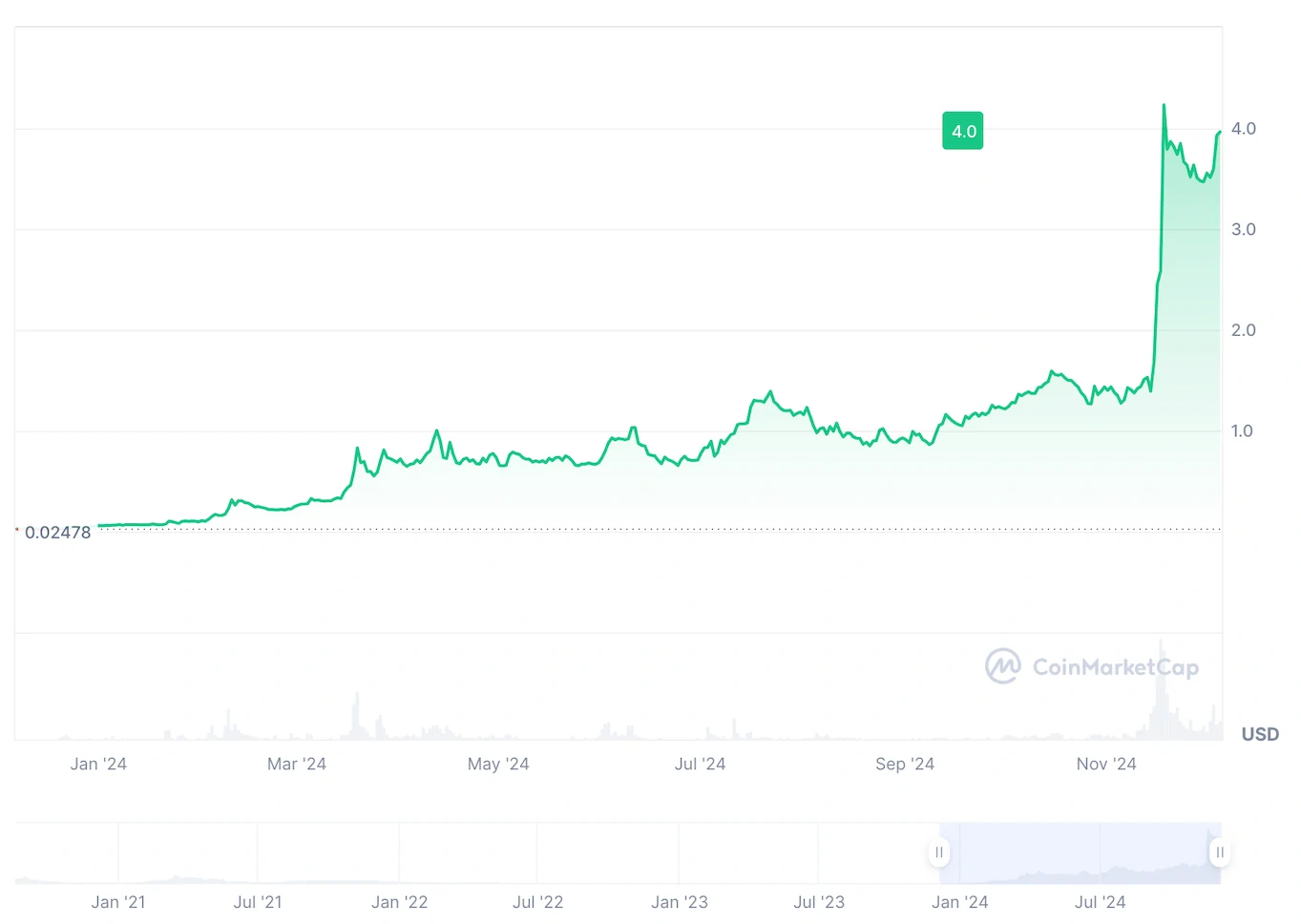The image size is (1301, 924).
Task: Select the May '24 axis label
Action: coord(498,764)
